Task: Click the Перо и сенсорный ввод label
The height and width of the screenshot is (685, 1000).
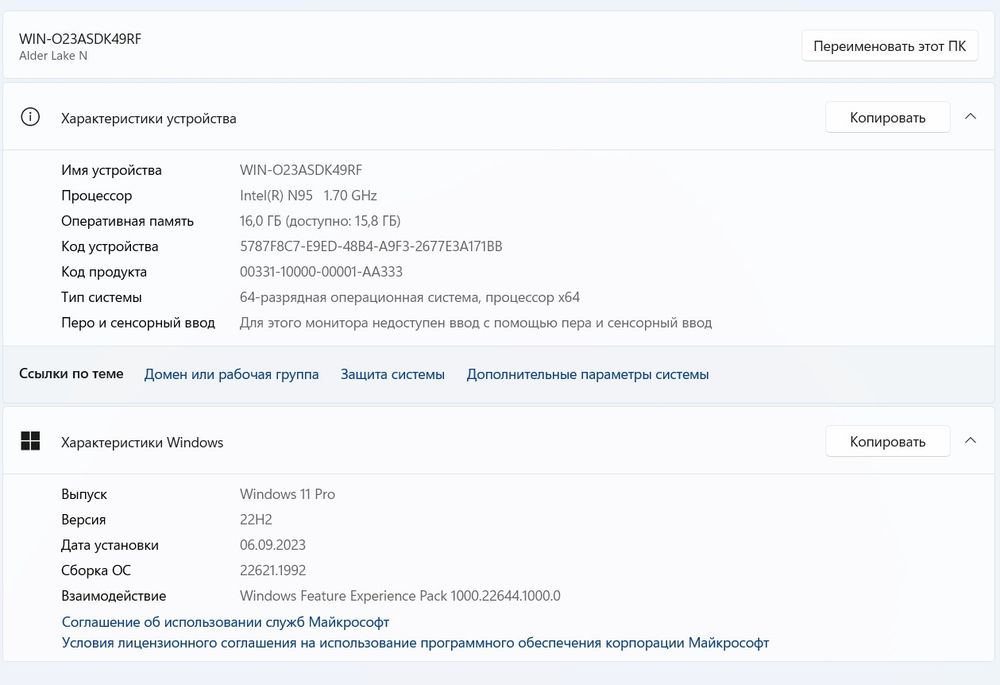Action: (x=138, y=323)
